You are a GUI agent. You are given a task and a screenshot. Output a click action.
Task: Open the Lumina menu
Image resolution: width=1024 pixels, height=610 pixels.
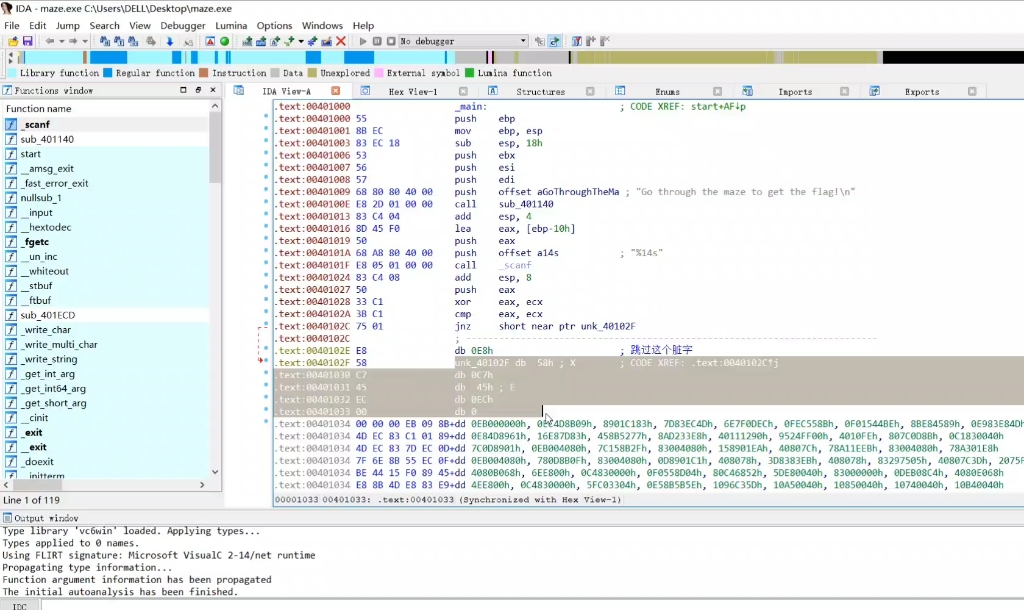(x=231, y=25)
